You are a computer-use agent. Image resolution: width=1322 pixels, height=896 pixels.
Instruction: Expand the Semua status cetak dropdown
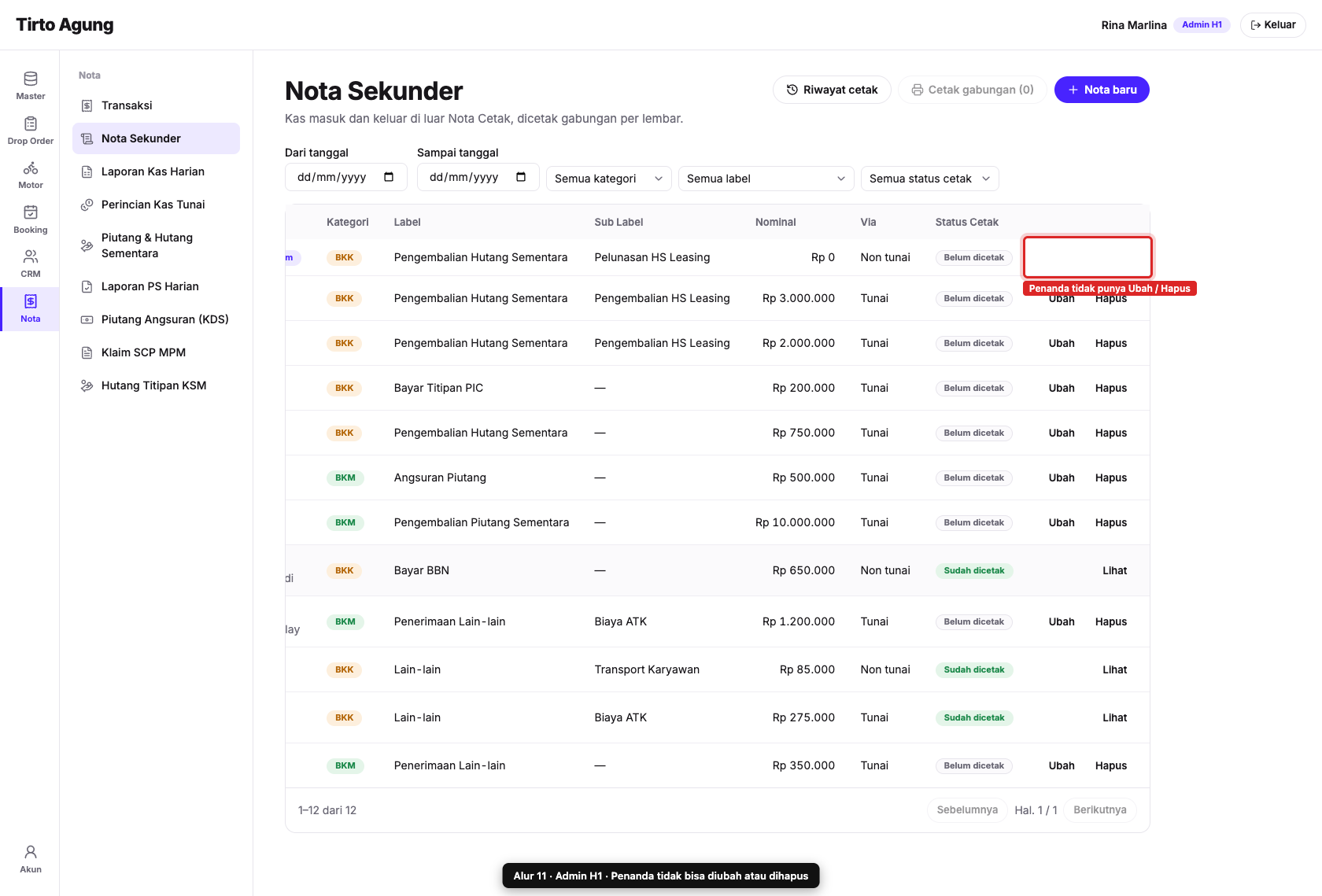pos(930,179)
